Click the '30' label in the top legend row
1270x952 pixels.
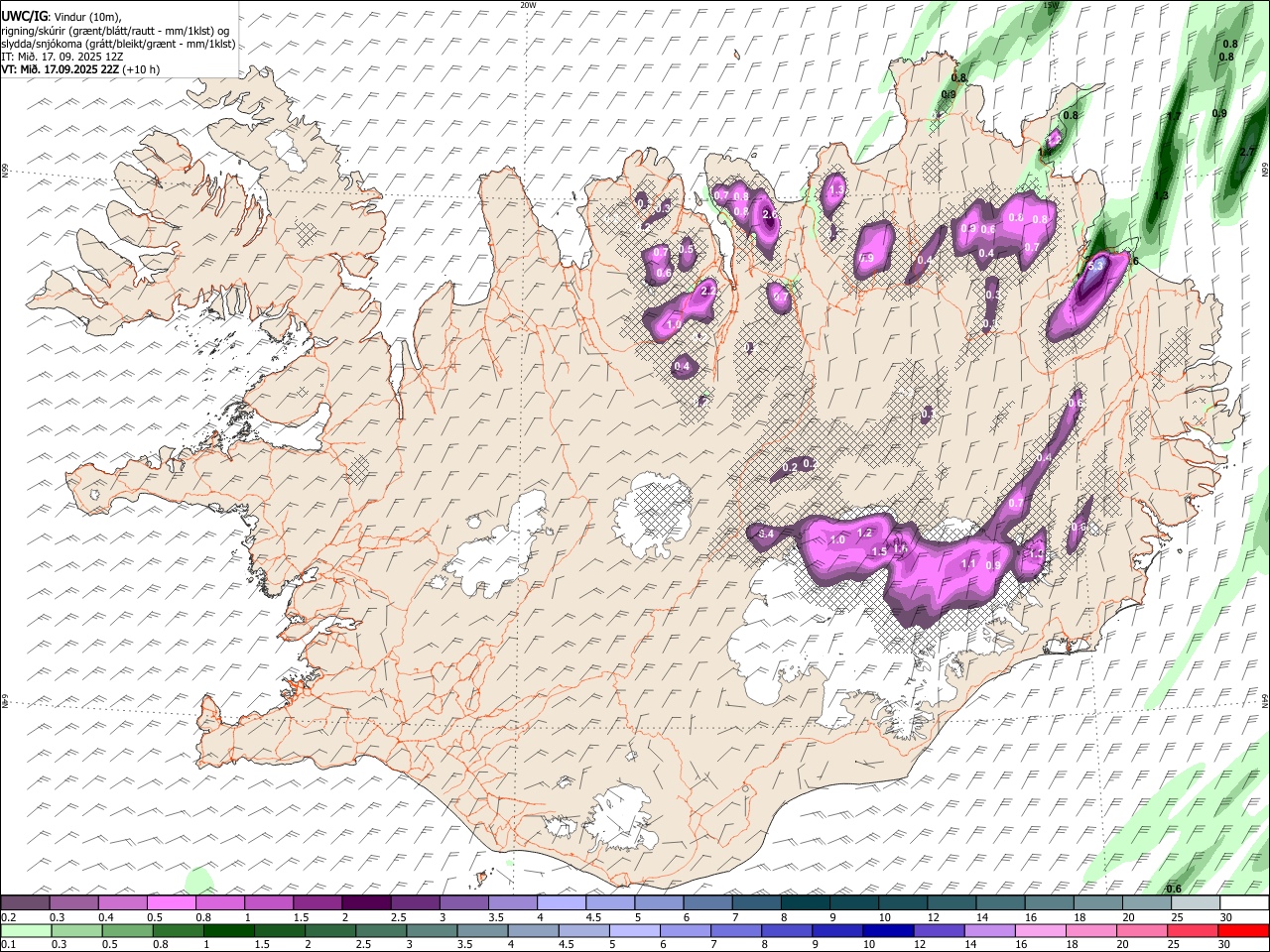tap(1225, 917)
